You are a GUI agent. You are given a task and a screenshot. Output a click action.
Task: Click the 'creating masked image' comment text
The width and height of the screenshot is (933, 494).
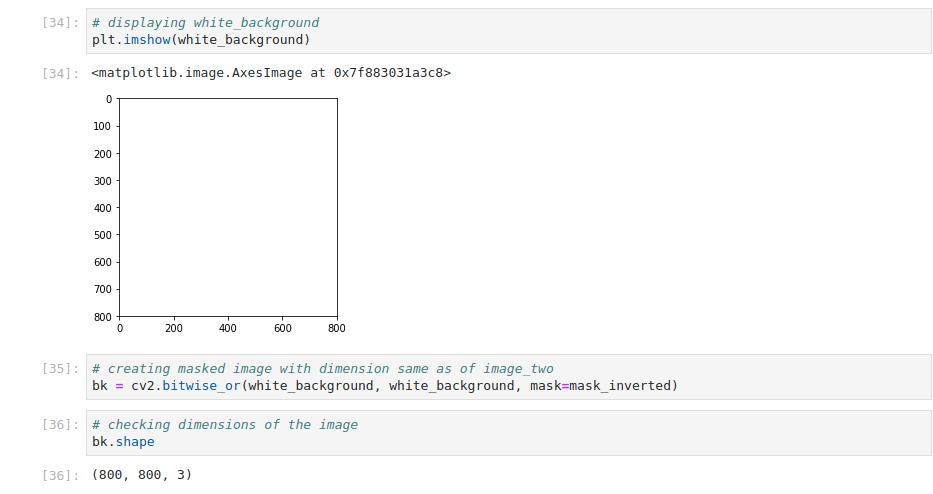[323, 368]
